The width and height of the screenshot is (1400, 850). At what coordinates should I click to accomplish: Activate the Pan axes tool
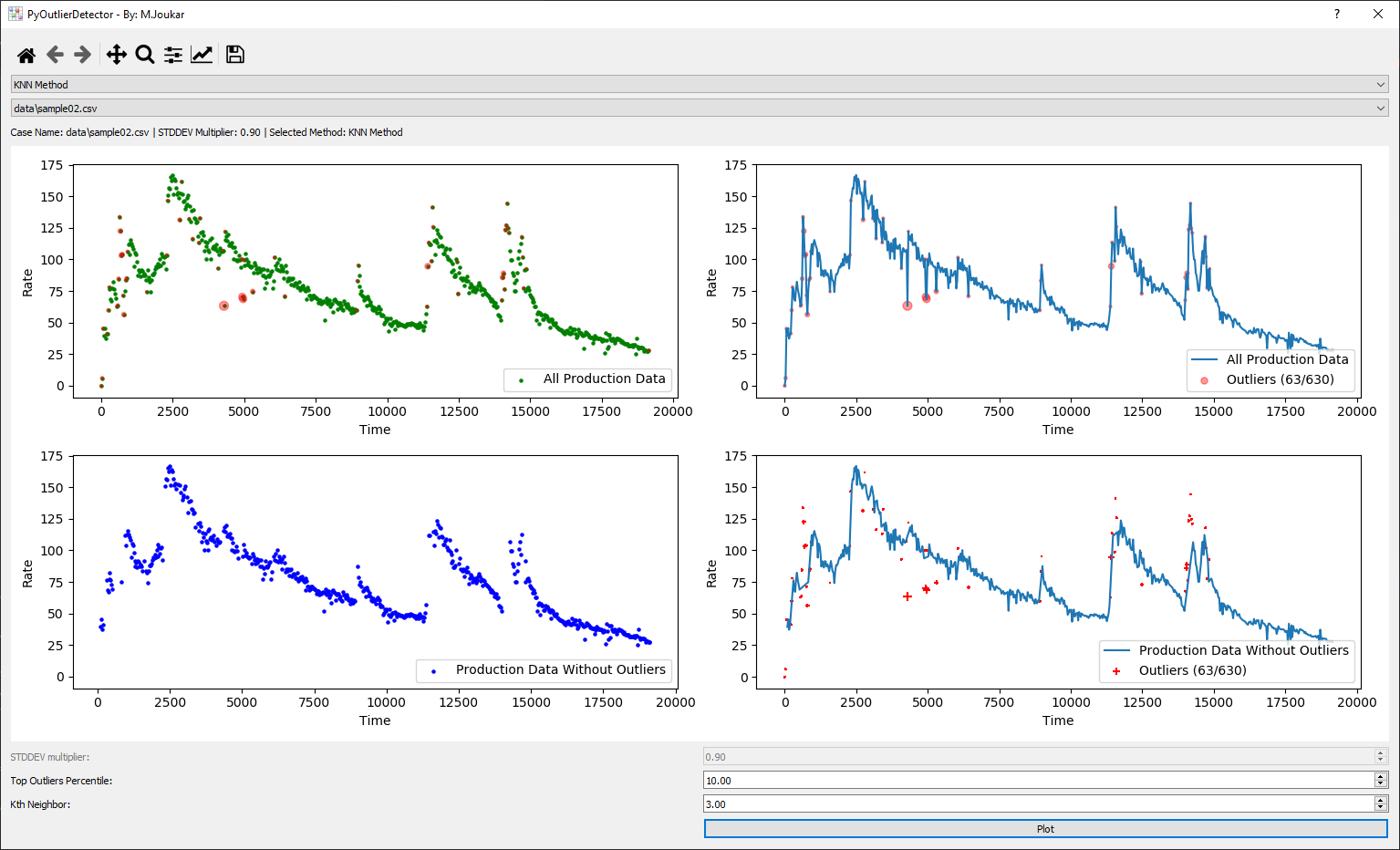[116, 55]
